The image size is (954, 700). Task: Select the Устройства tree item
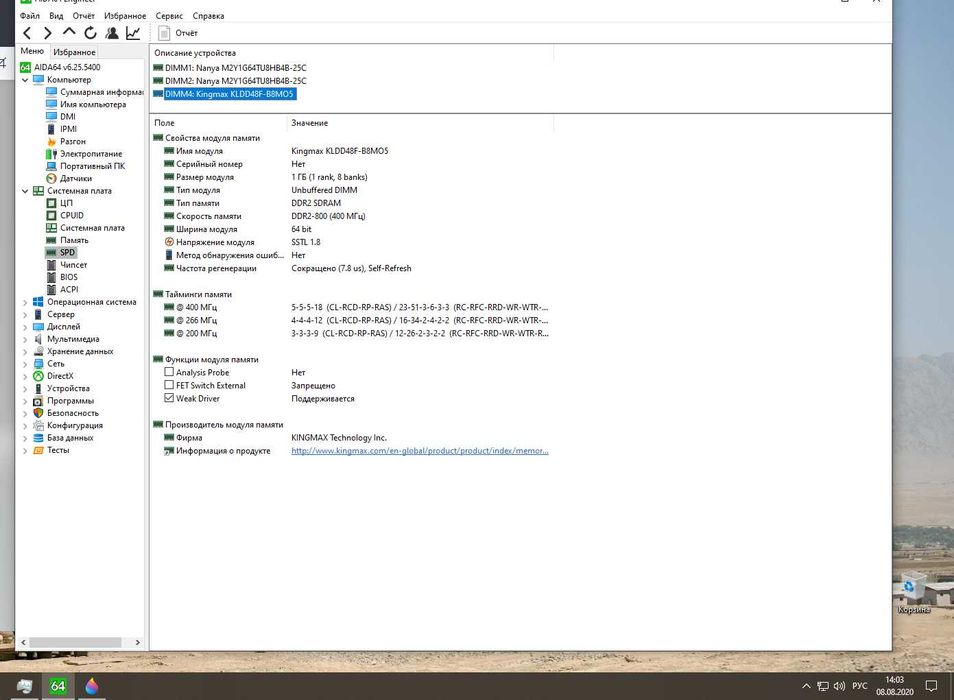68,389
